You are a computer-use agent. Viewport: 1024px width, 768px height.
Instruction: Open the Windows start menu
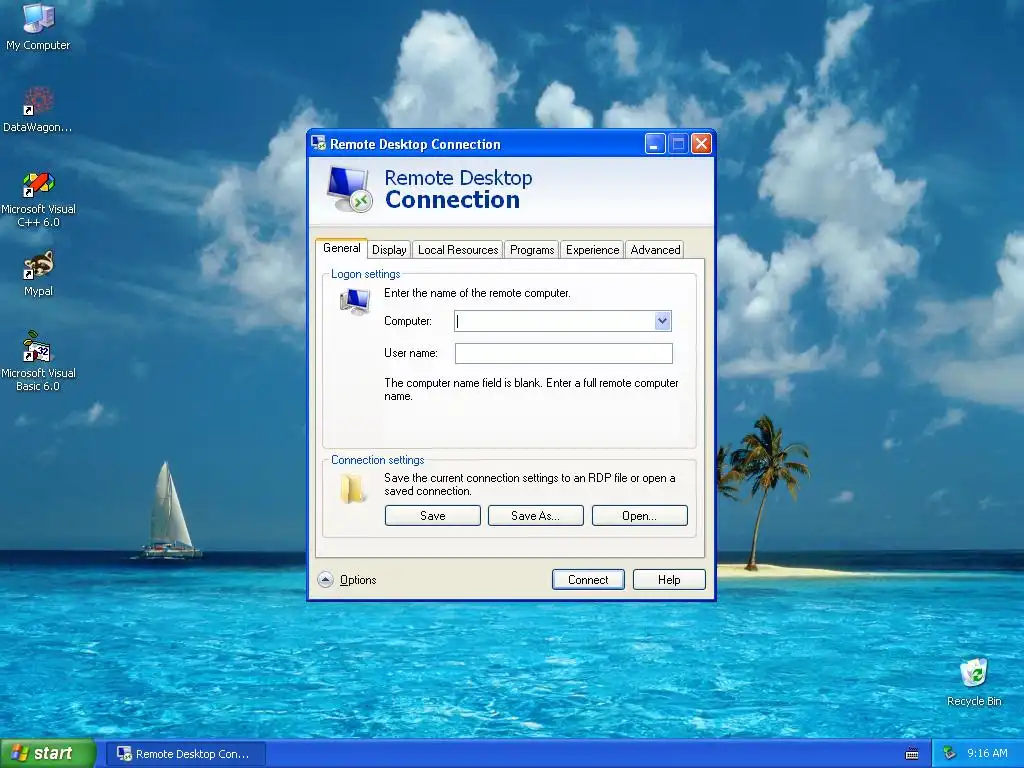(x=48, y=753)
